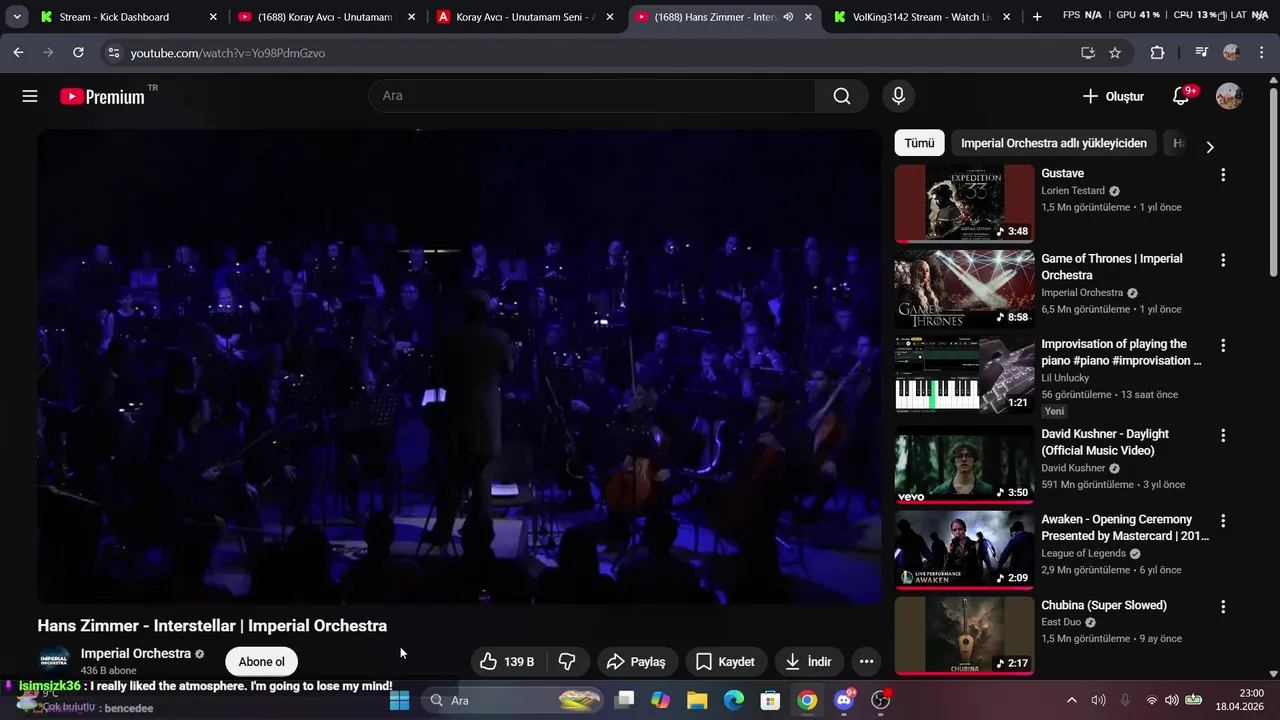Open the tab search dropdown arrow
Viewport: 1280px width, 720px height.
point(16,17)
